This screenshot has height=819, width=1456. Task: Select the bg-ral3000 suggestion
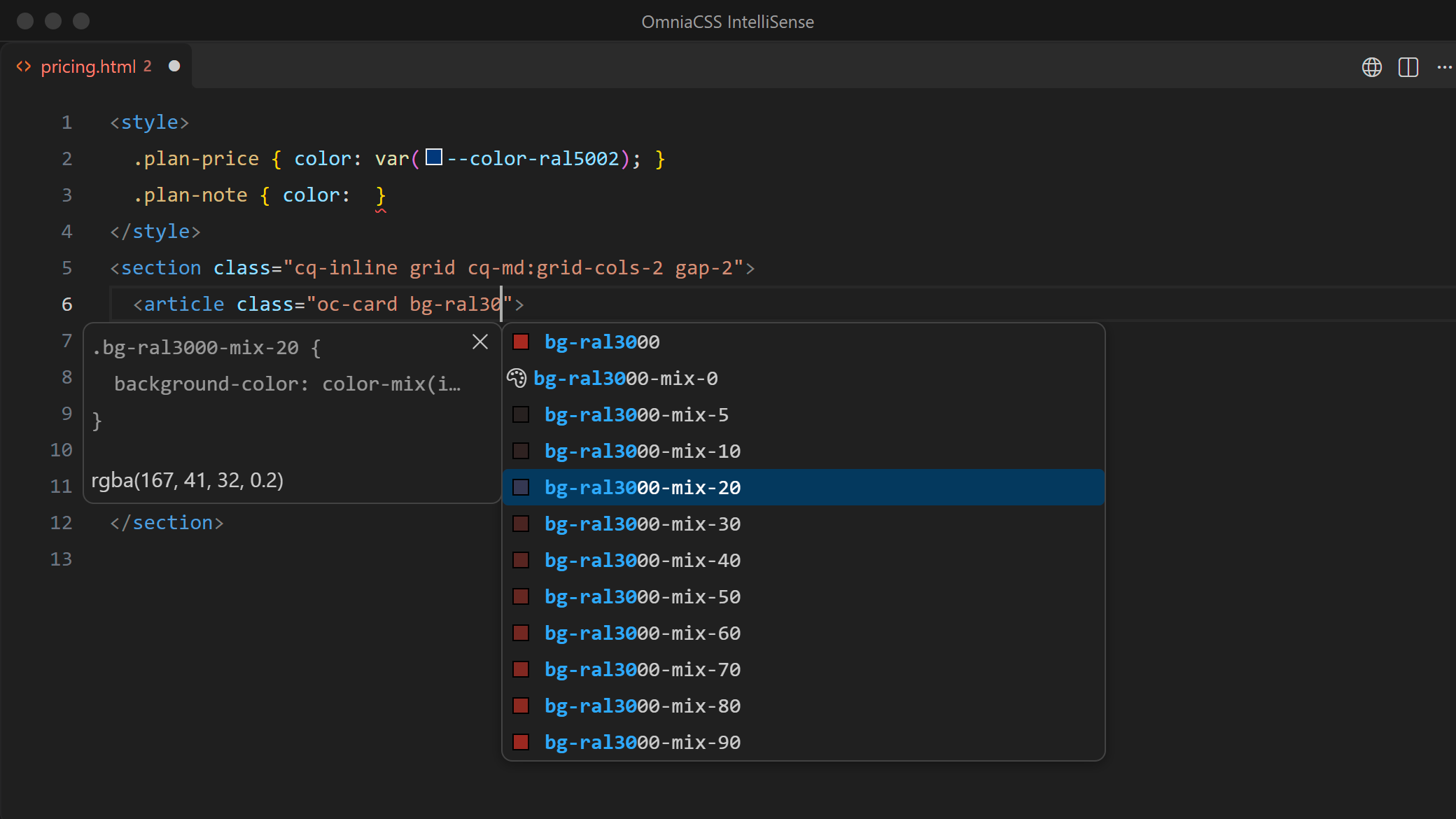pos(804,342)
